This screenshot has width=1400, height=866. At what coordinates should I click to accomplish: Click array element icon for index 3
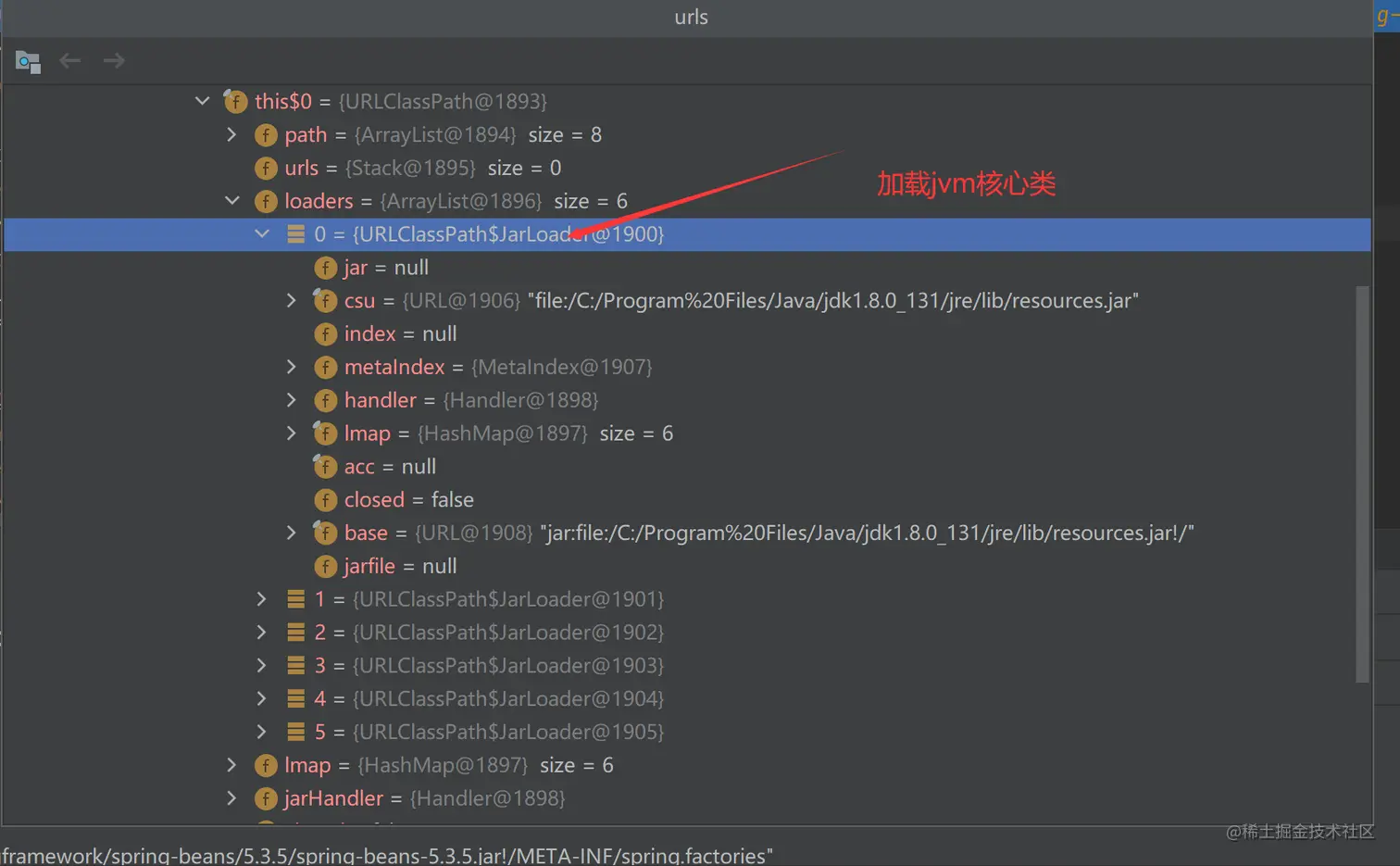click(x=295, y=665)
